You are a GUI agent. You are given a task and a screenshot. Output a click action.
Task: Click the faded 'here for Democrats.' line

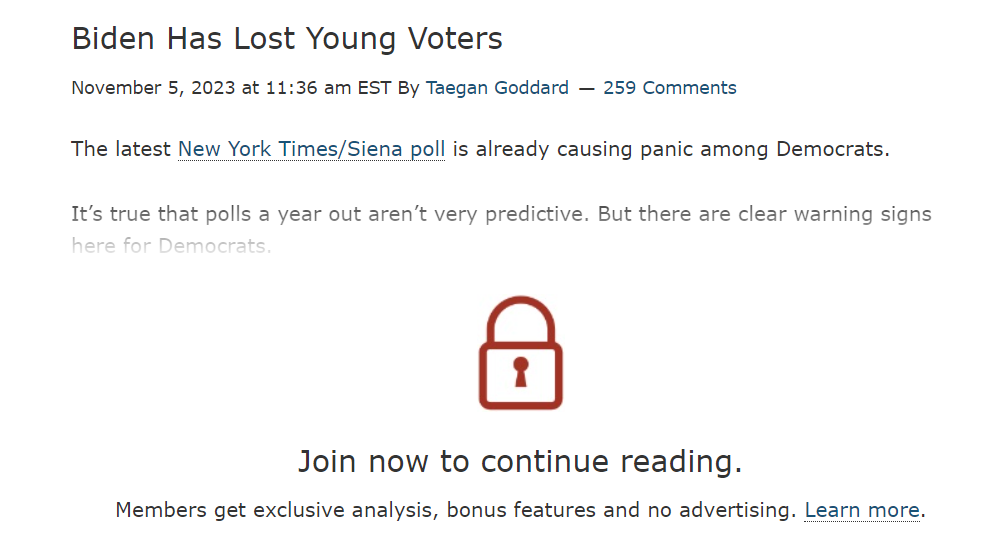(171, 246)
